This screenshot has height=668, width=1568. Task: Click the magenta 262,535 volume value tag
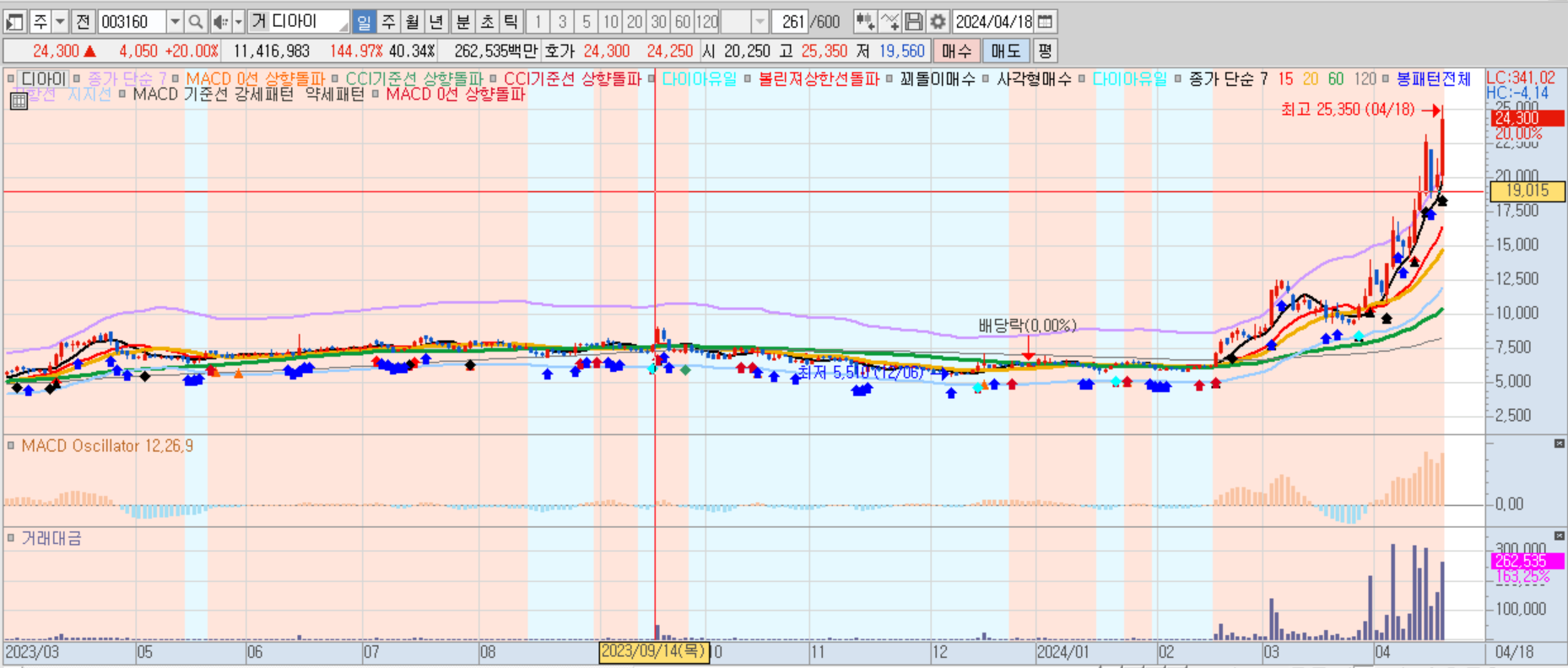pos(1527,561)
